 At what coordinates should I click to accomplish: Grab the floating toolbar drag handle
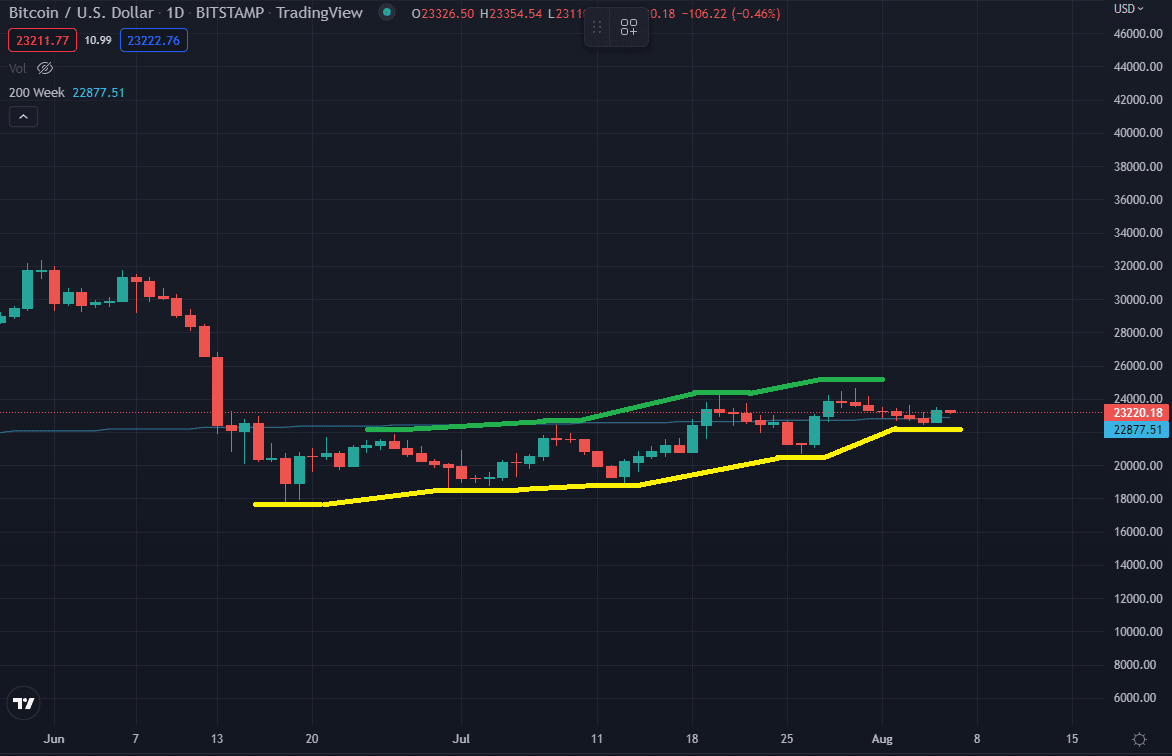[x=596, y=28]
